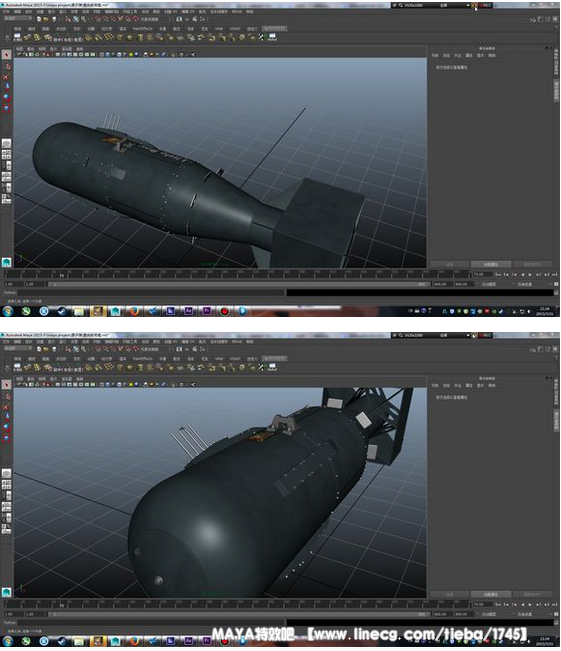
Task: Open the menu set dropdown in lower Maya window
Action: coord(18,349)
